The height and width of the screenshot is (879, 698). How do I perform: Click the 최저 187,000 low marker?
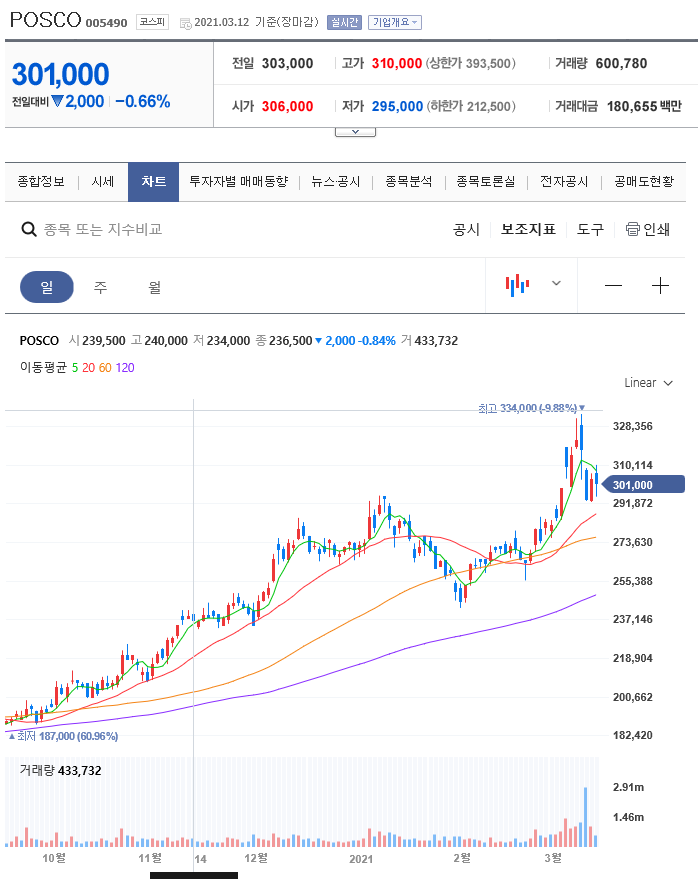click(x=63, y=736)
